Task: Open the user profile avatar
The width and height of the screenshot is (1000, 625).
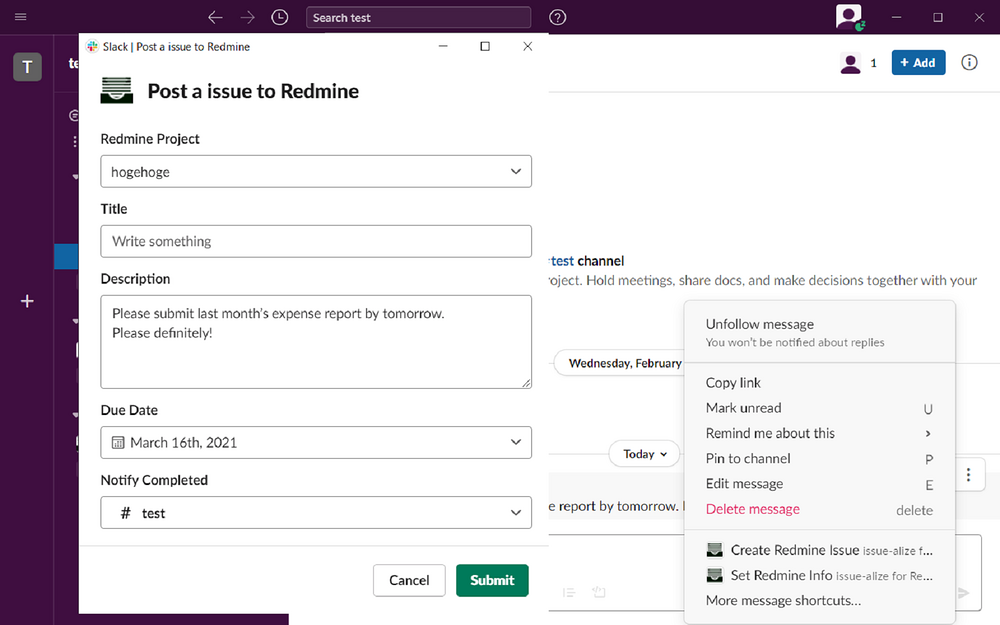Action: 849,17
